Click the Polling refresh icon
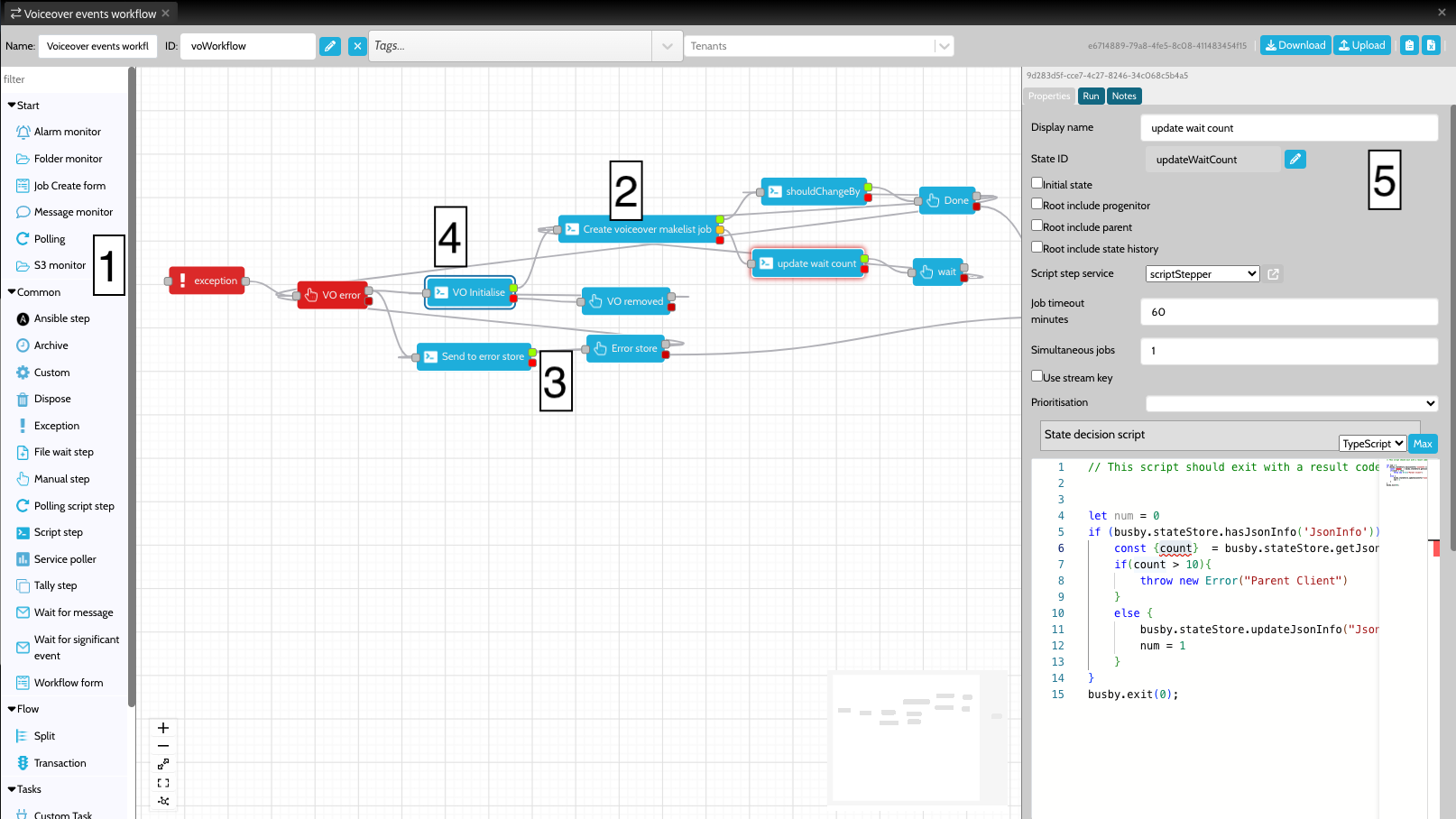 23,239
